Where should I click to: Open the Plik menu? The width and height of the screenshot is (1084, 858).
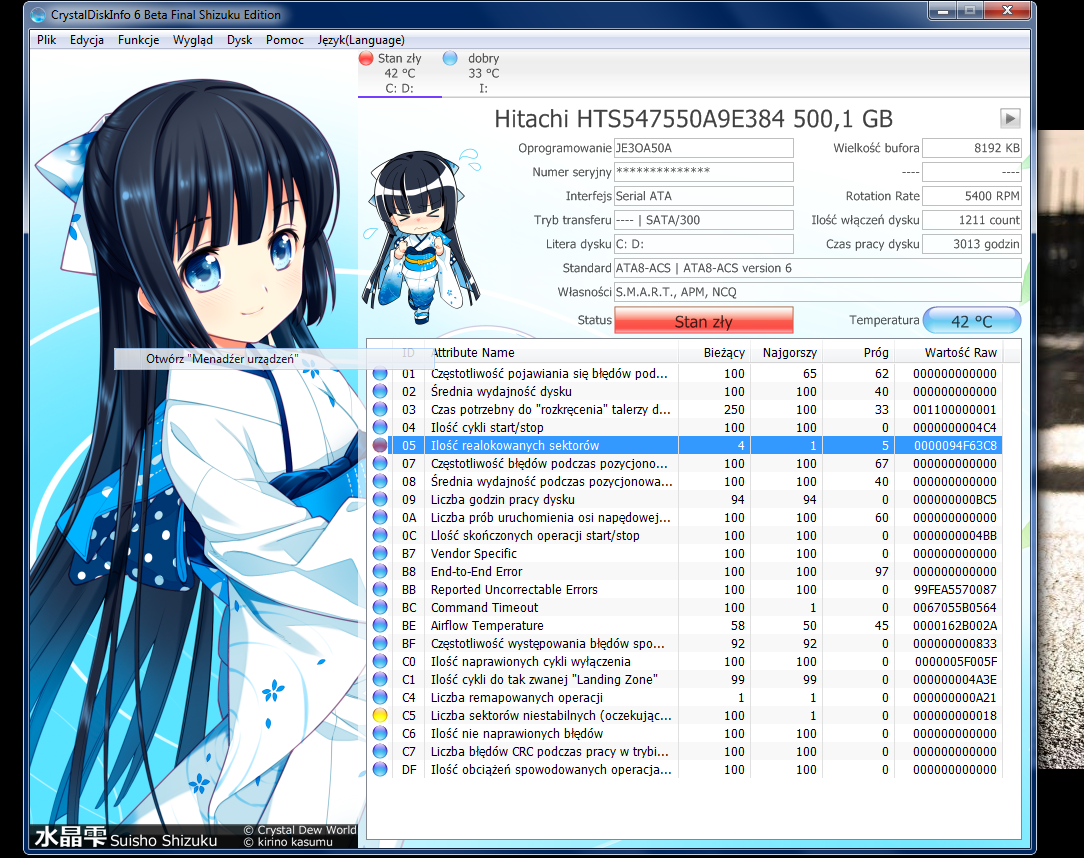click(x=46, y=40)
